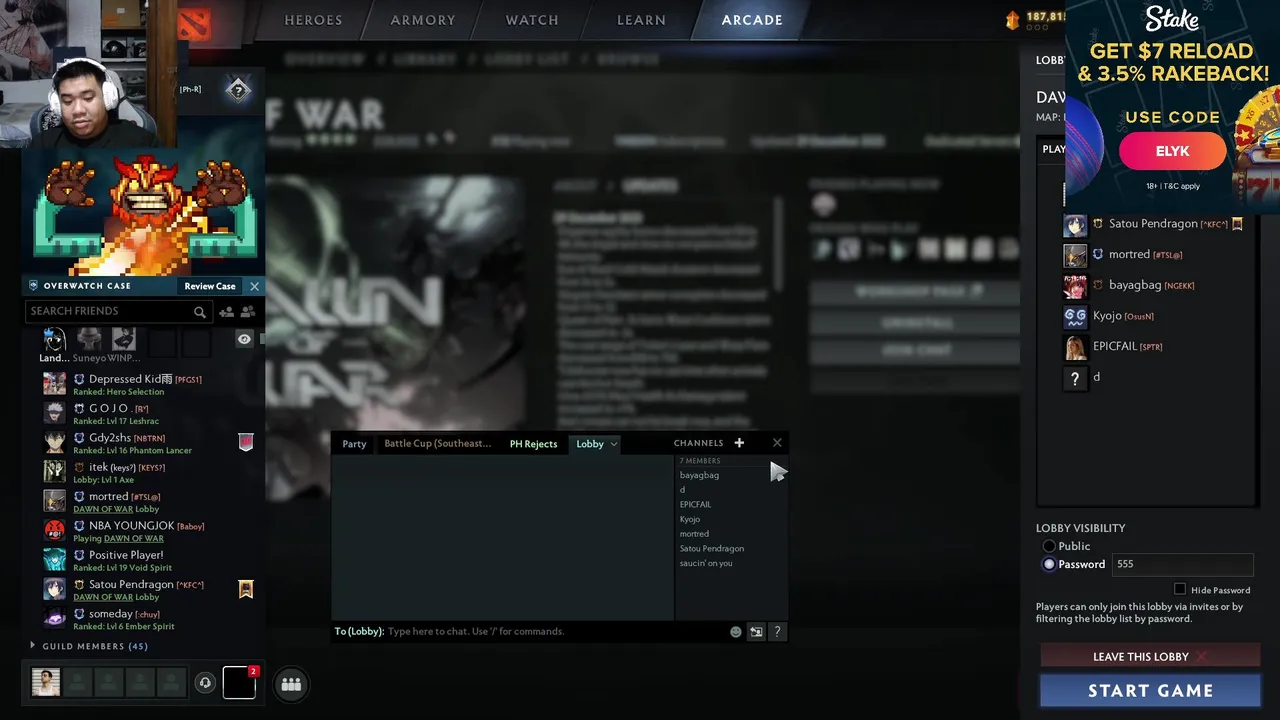Viewport: 1280px width, 720px height.
Task: Click the pop-out chat icon
Action: [756, 632]
